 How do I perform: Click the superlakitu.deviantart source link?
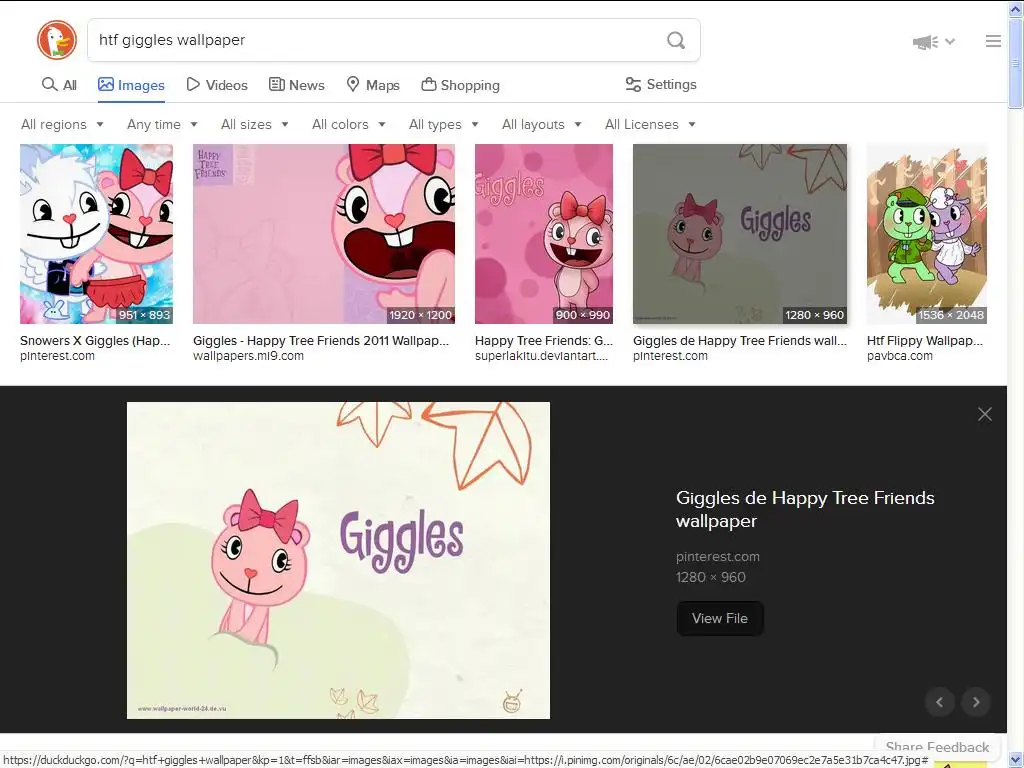pos(541,356)
